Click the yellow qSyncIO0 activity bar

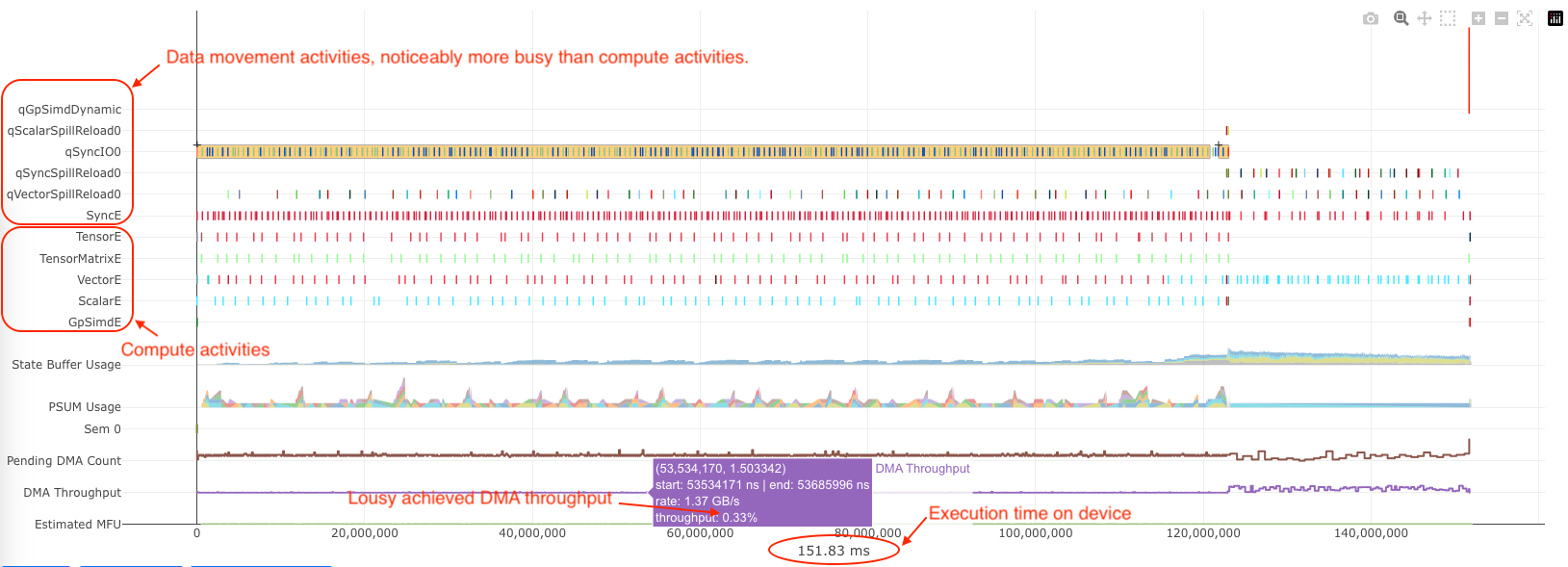(703, 152)
